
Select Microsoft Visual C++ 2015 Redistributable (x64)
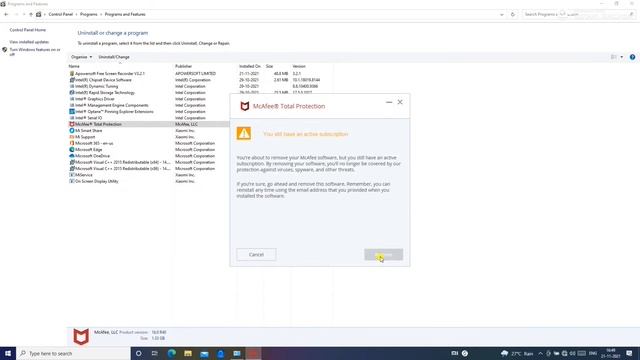tap(149, 162)
